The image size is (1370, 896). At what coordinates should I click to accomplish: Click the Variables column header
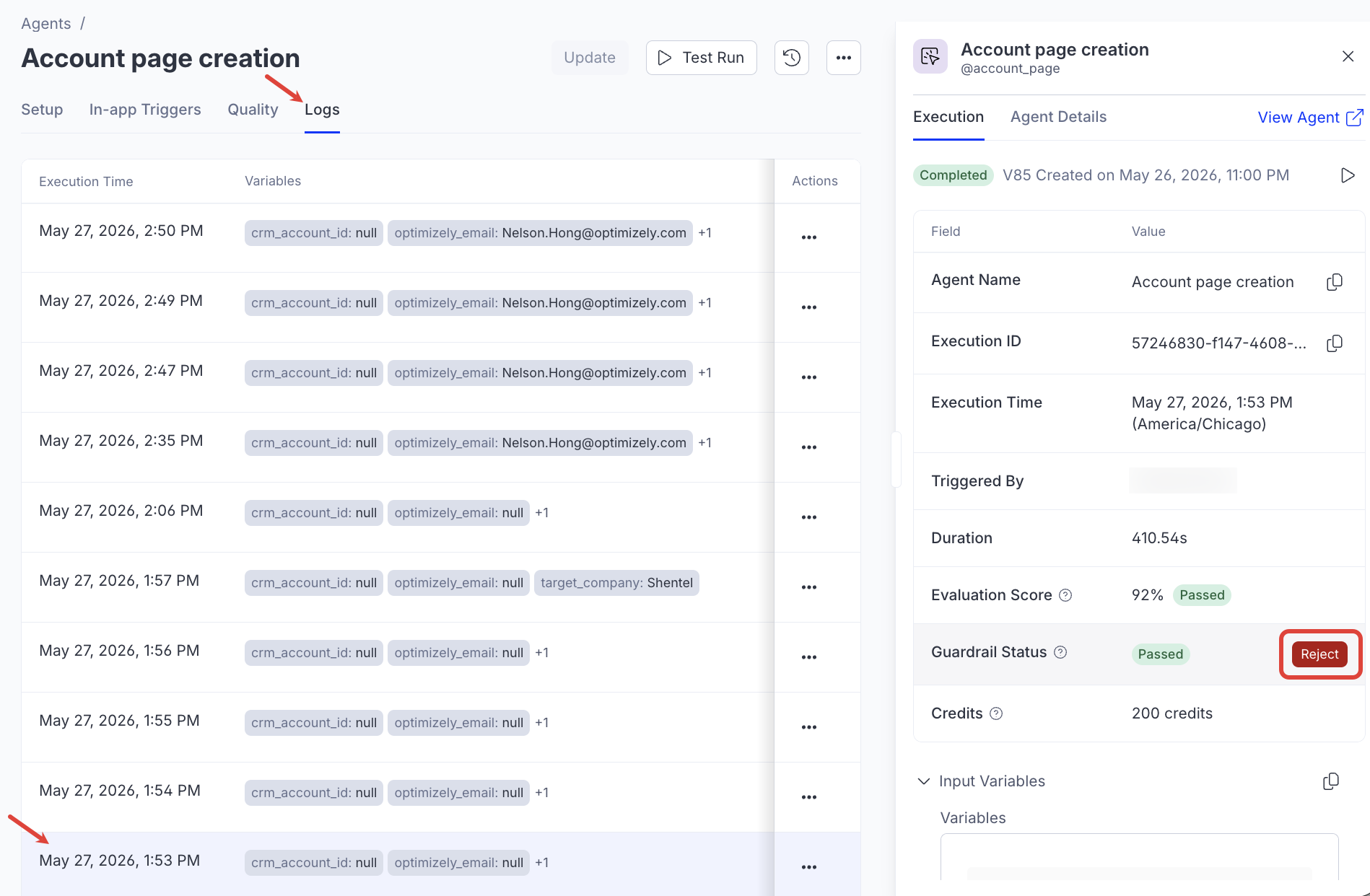click(x=273, y=181)
